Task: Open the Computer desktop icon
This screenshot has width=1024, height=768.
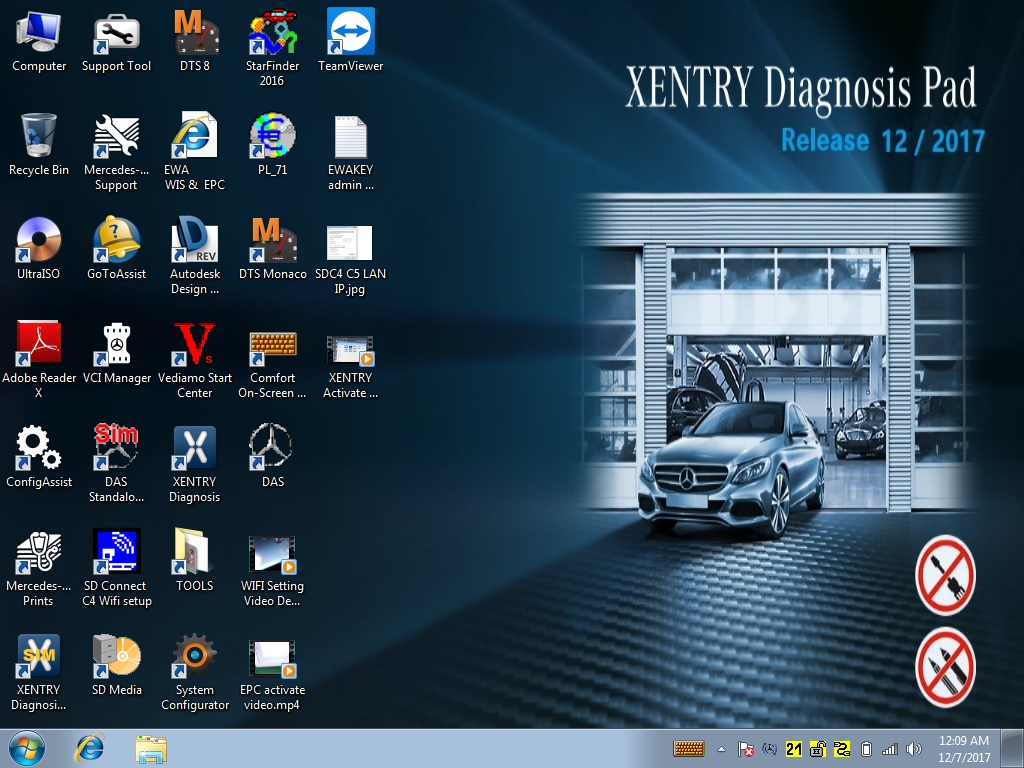Action: (39, 40)
